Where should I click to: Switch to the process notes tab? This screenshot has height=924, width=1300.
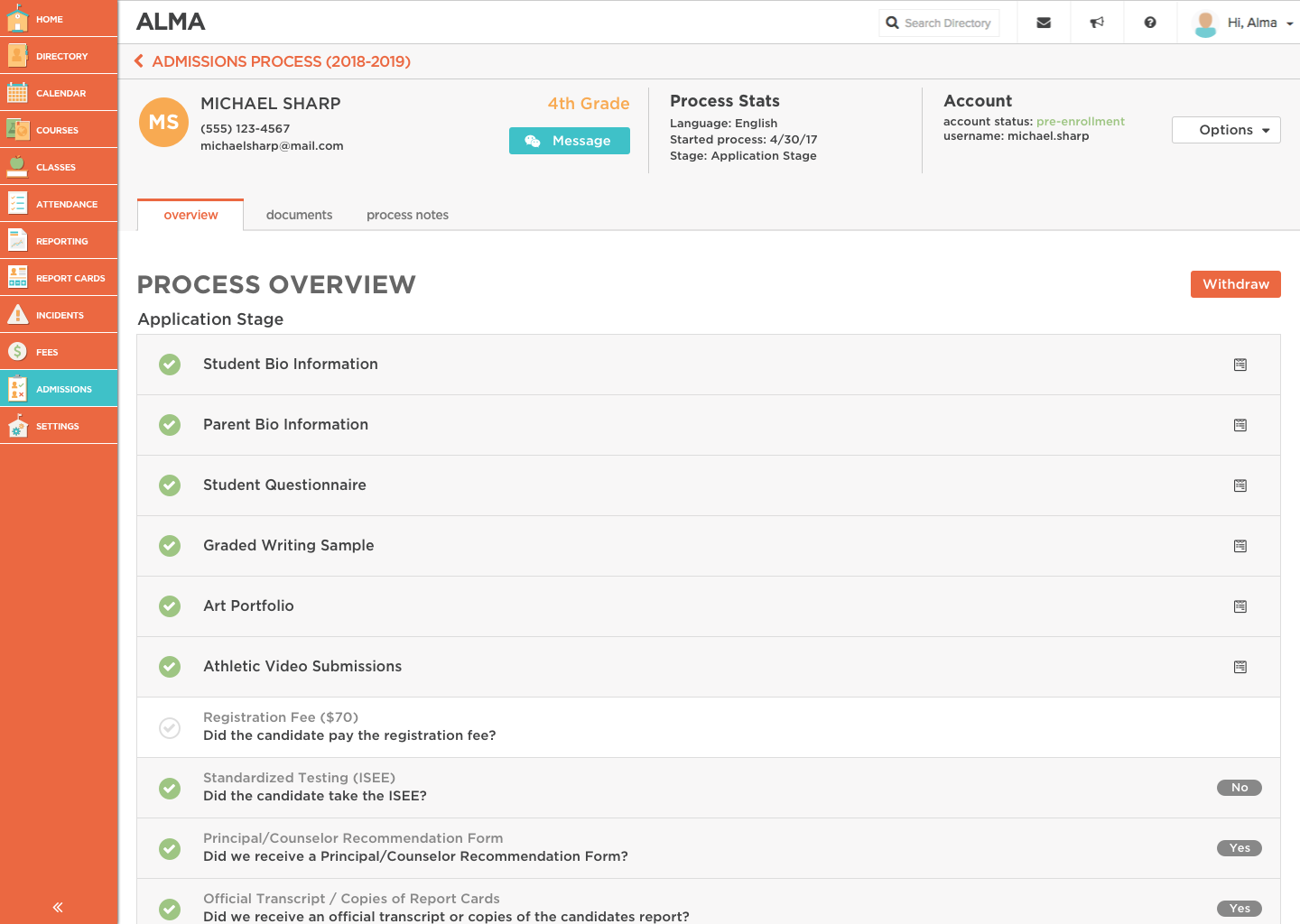click(x=407, y=215)
